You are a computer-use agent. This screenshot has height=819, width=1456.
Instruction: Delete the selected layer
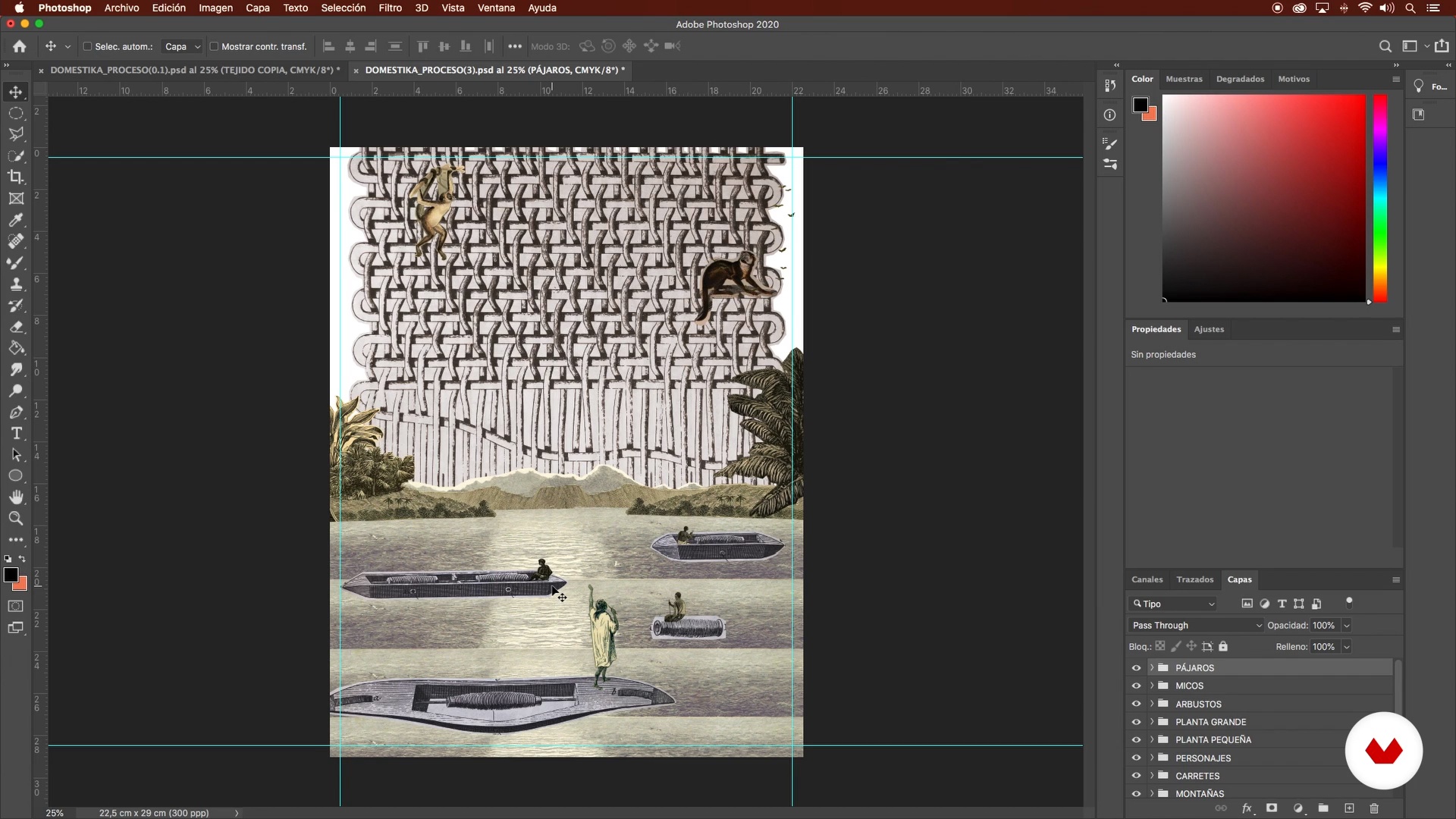1374,808
